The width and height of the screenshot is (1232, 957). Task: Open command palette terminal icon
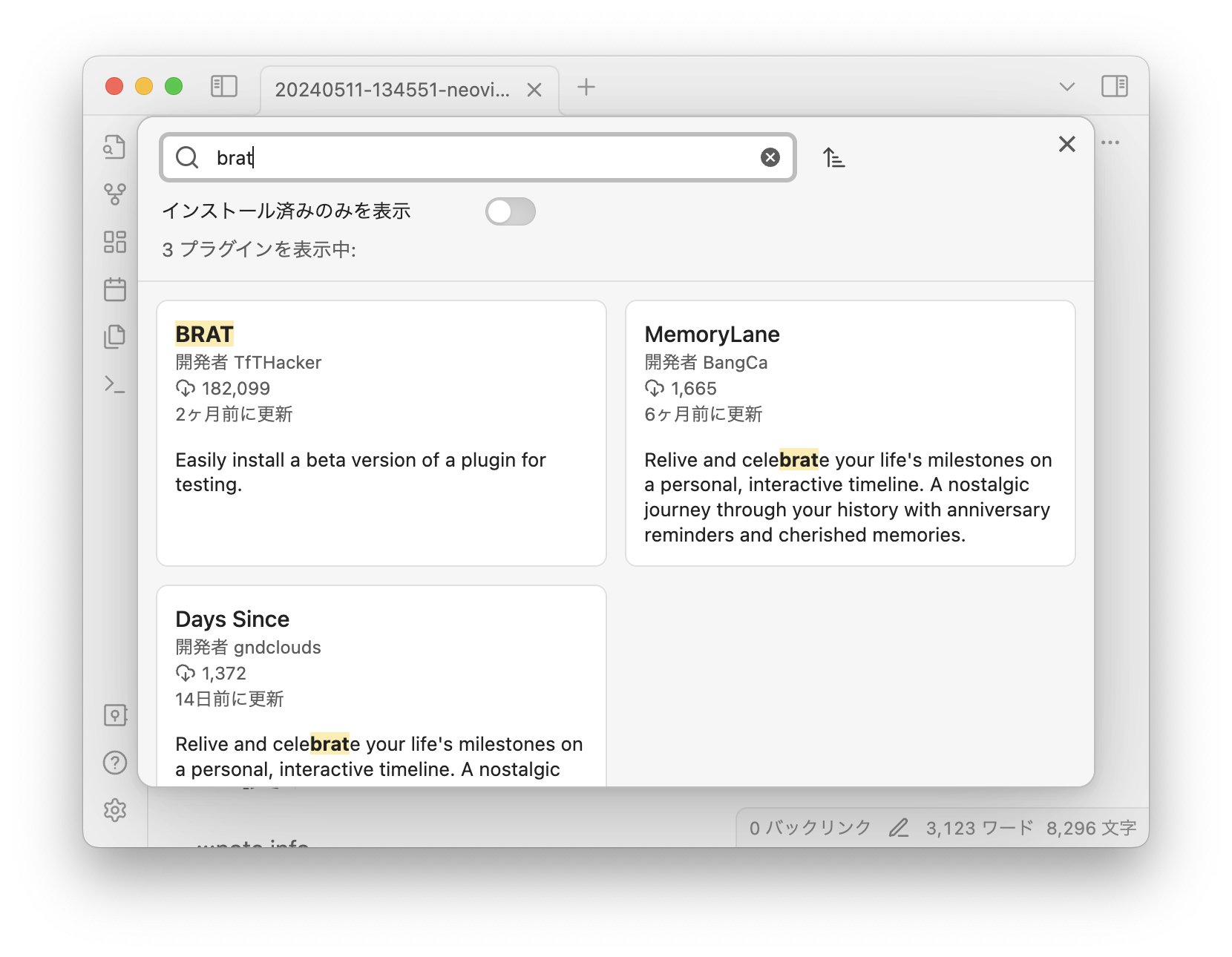point(115,384)
